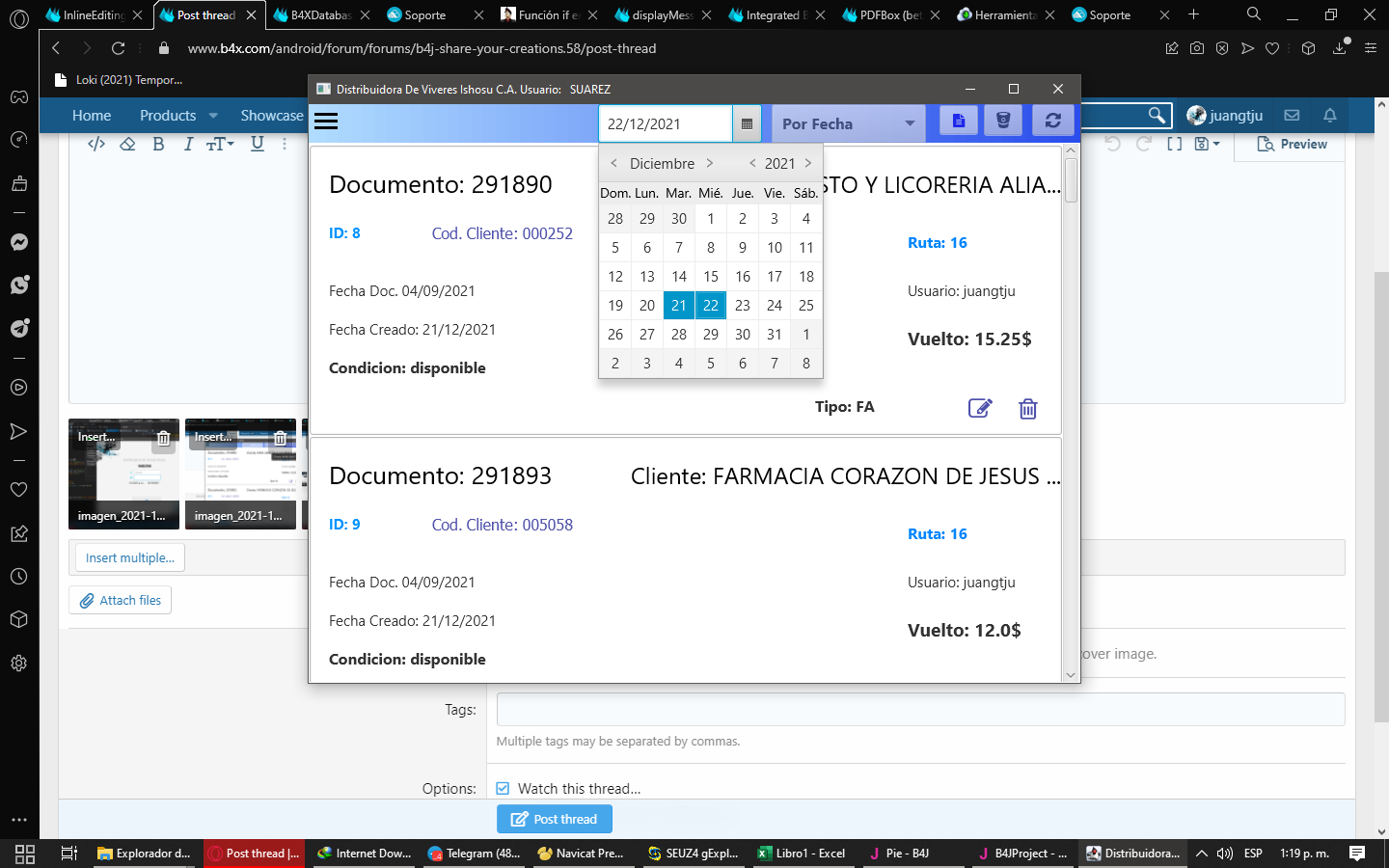Remove formatting with the eraser icon

[x=127, y=144]
